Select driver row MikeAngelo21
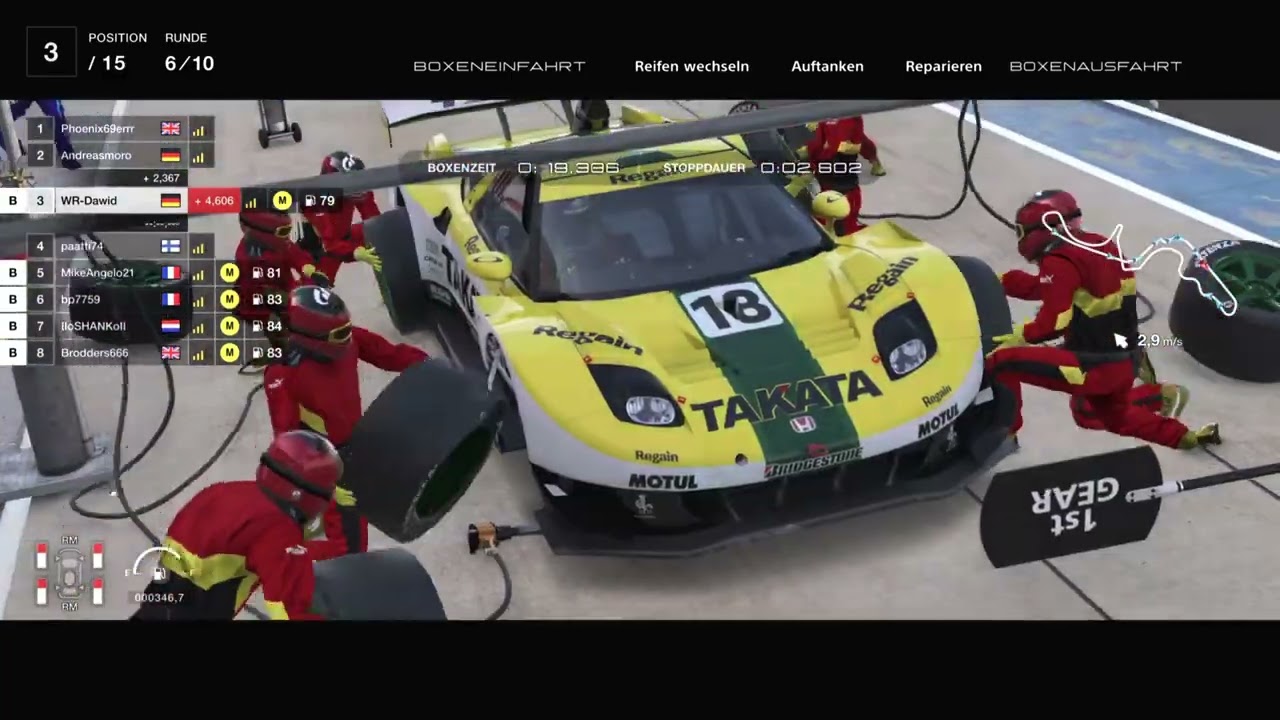 click(x=147, y=273)
